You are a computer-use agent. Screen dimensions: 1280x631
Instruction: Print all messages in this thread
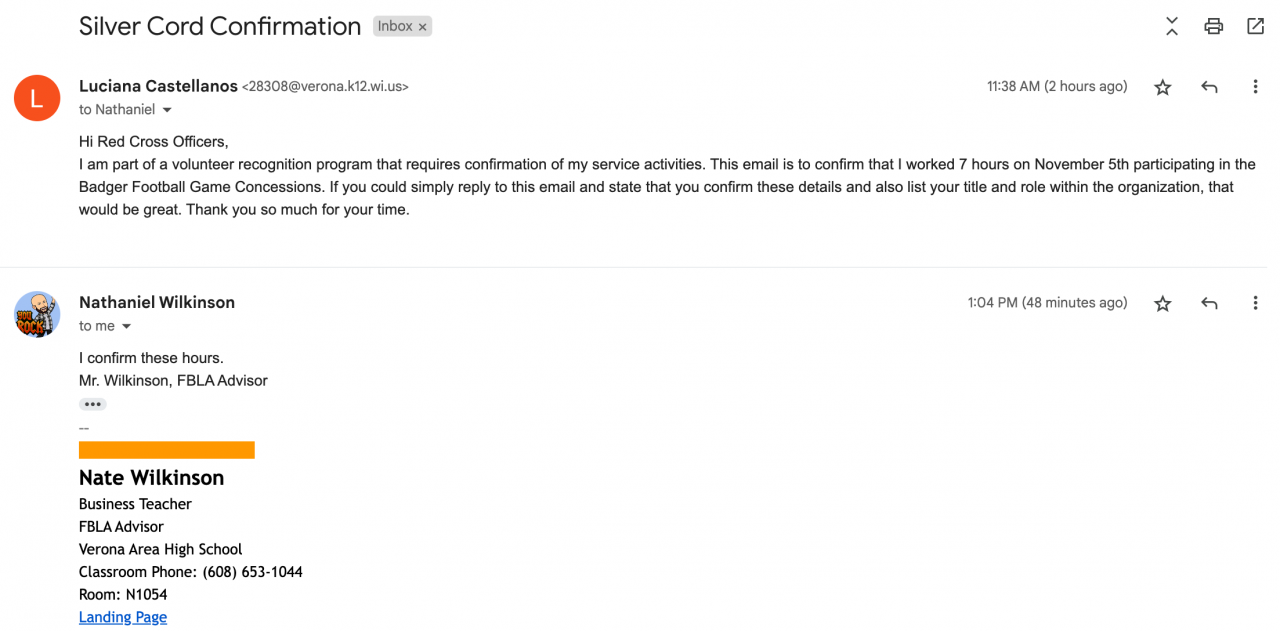pyautogui.click(x=1213, y=27)
